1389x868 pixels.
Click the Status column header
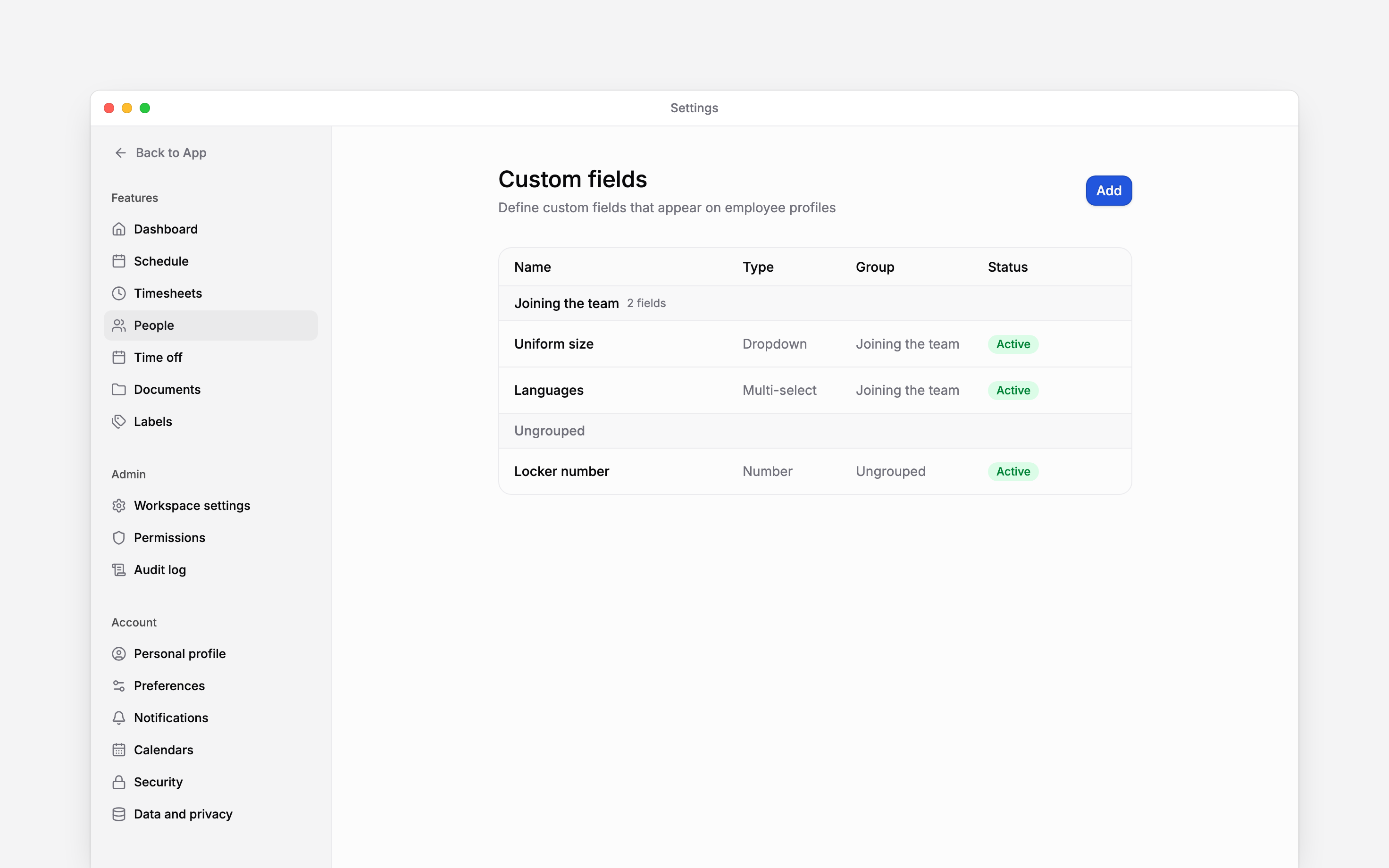[x=1007, y=267]
